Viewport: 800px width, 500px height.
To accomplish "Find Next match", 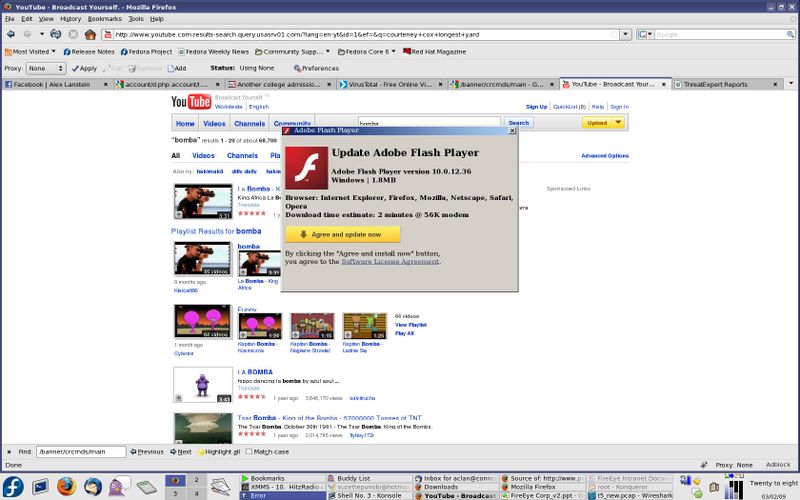I will pos(181,452).
